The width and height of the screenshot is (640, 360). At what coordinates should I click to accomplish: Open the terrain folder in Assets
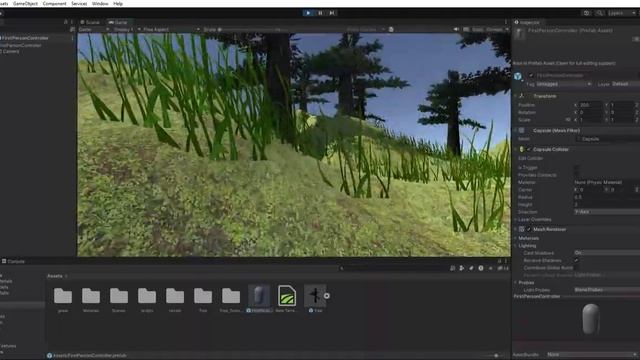175,300
